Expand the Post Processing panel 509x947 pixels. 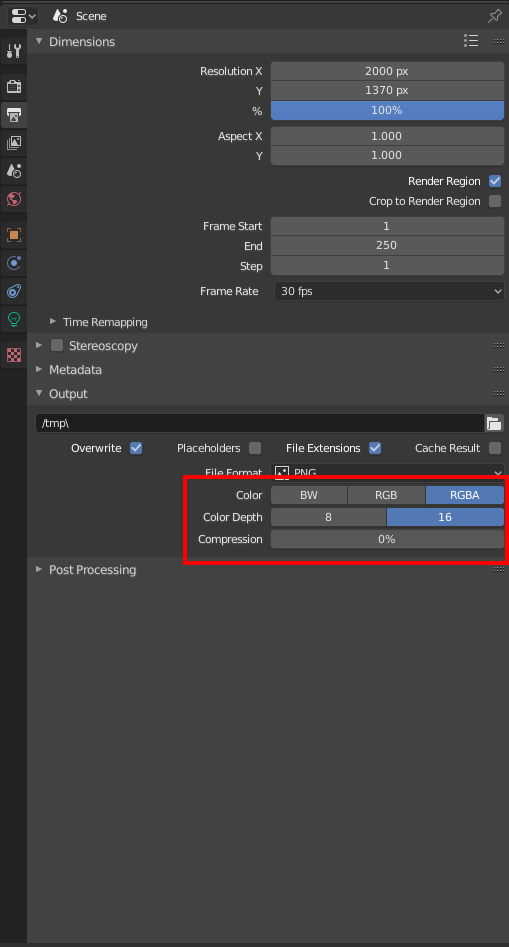(39, 569)
